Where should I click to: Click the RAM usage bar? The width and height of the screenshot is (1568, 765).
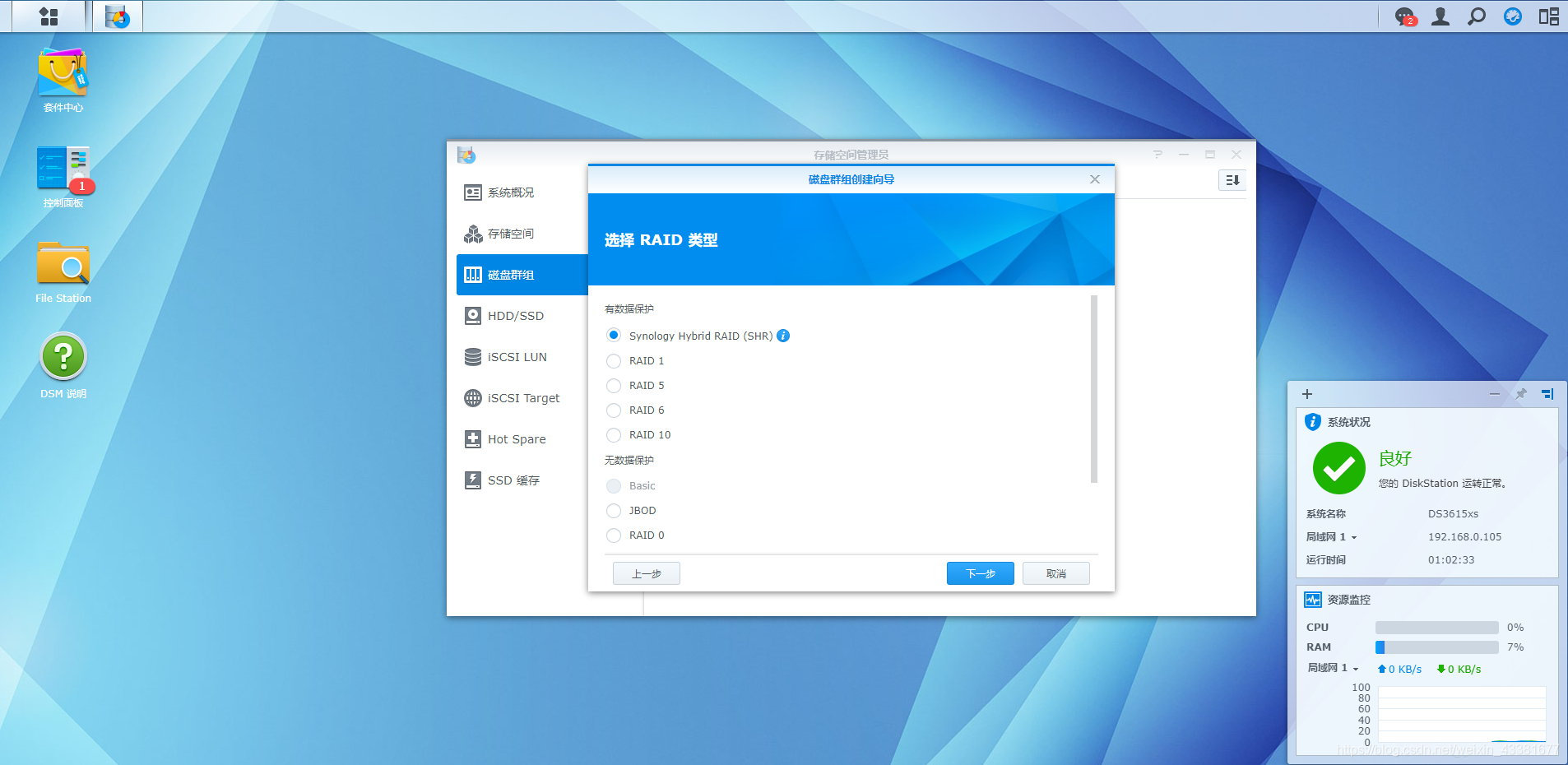pyautogui.click(x=1436, y=647)
